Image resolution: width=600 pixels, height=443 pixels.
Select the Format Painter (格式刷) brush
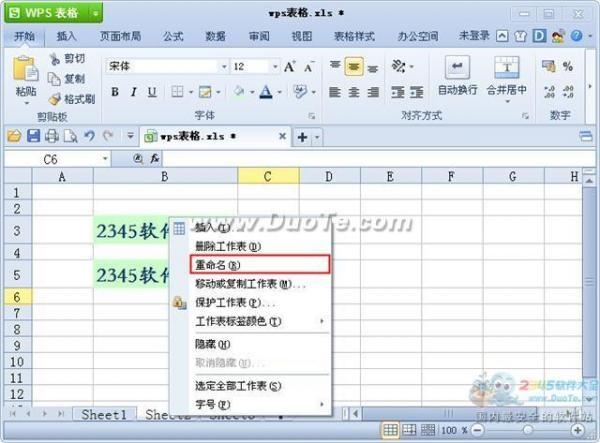tap(54, 99)
